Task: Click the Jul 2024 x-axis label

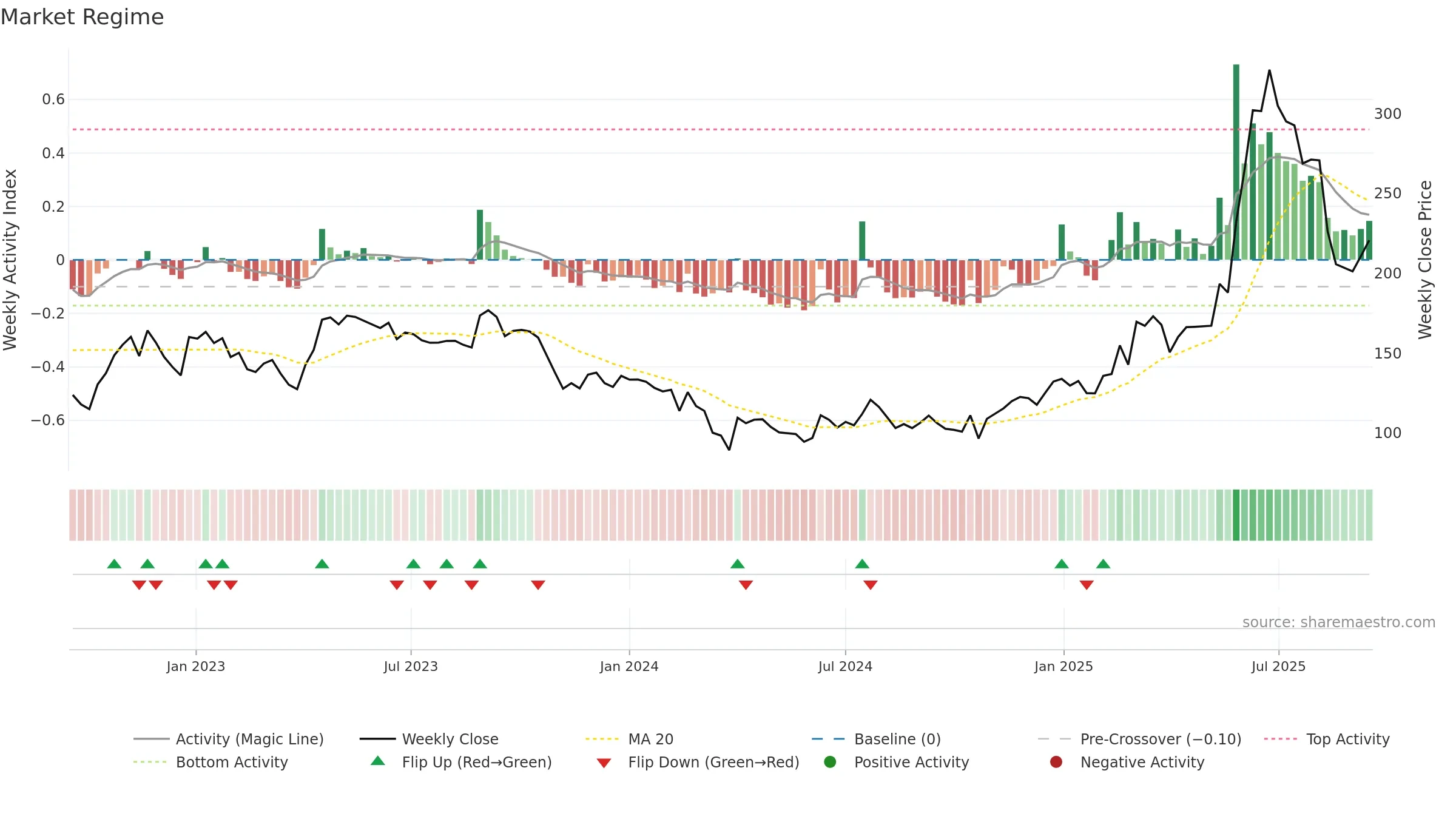Action: [845, 666]
